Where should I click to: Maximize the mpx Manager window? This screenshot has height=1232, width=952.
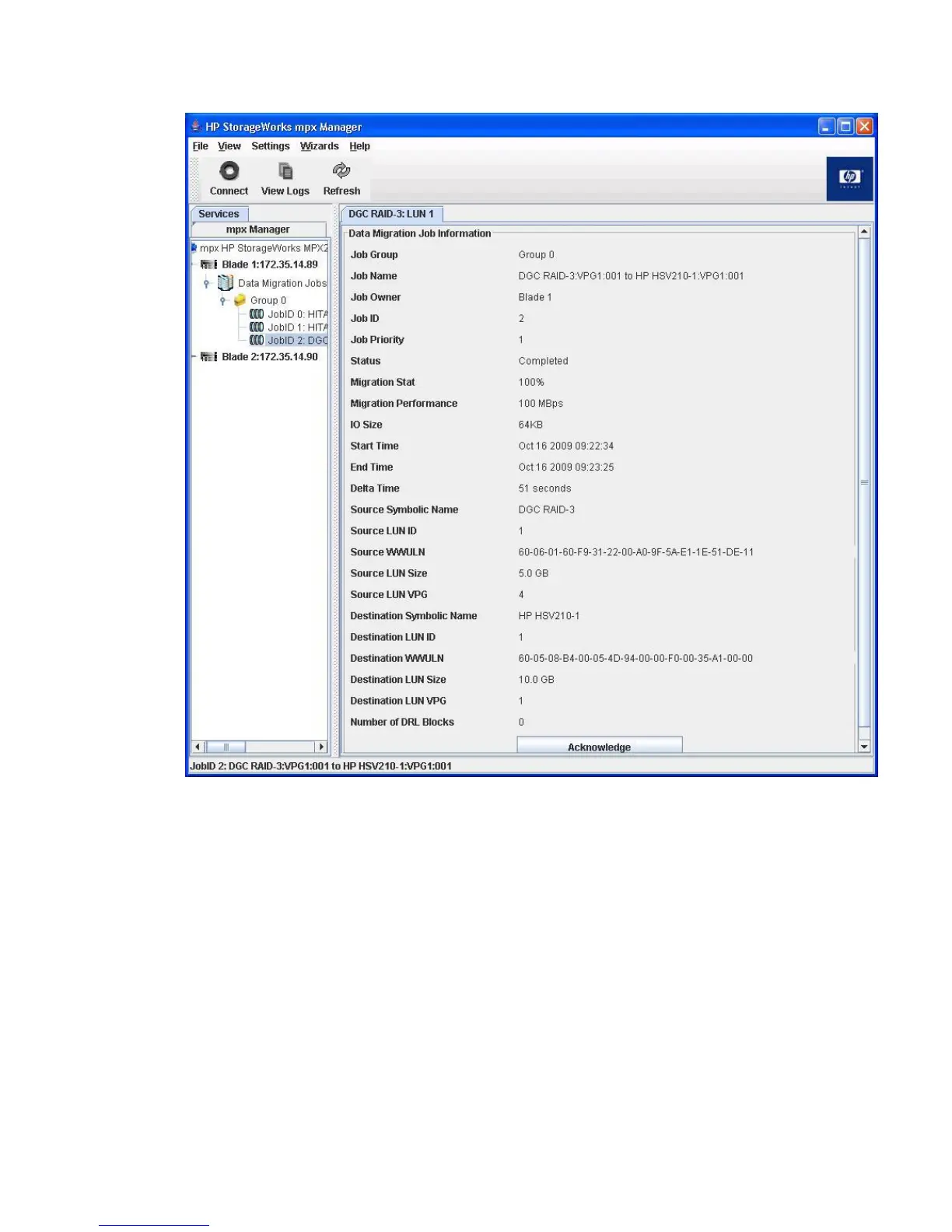point(845,126)
